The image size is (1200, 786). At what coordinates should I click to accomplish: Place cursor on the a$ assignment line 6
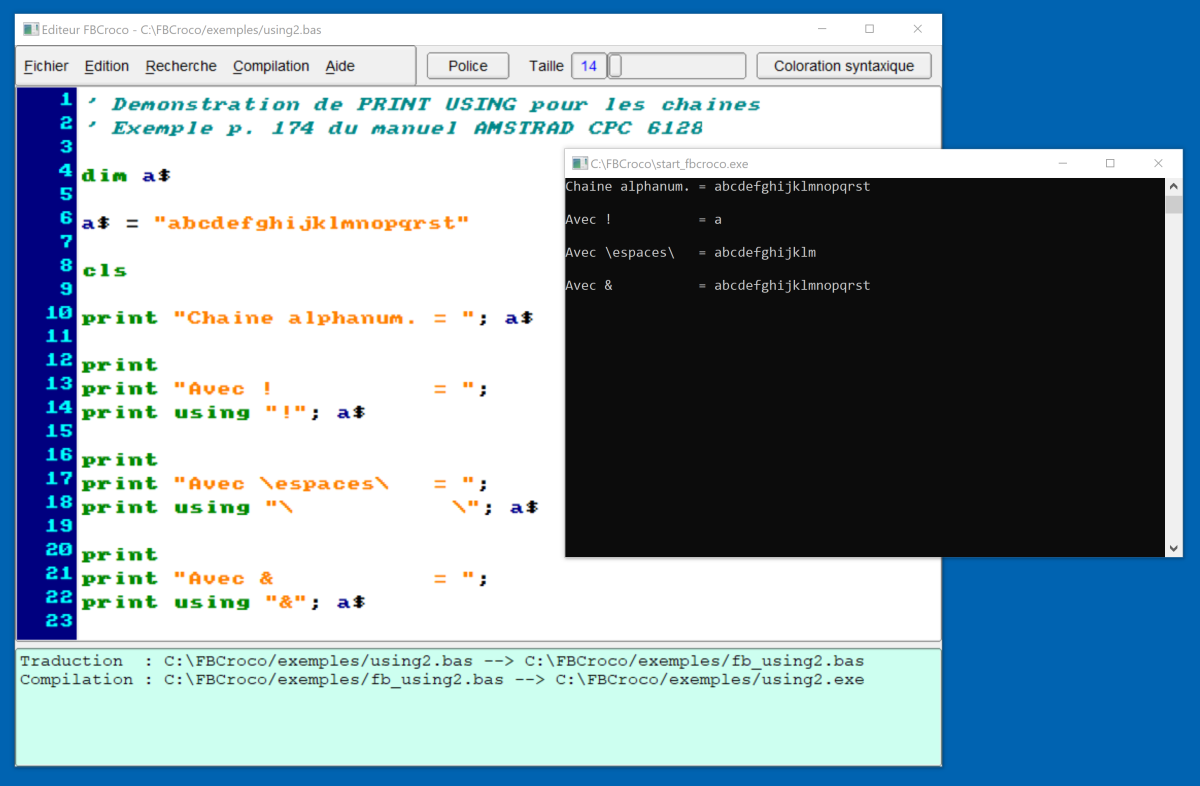pos(275,223)
